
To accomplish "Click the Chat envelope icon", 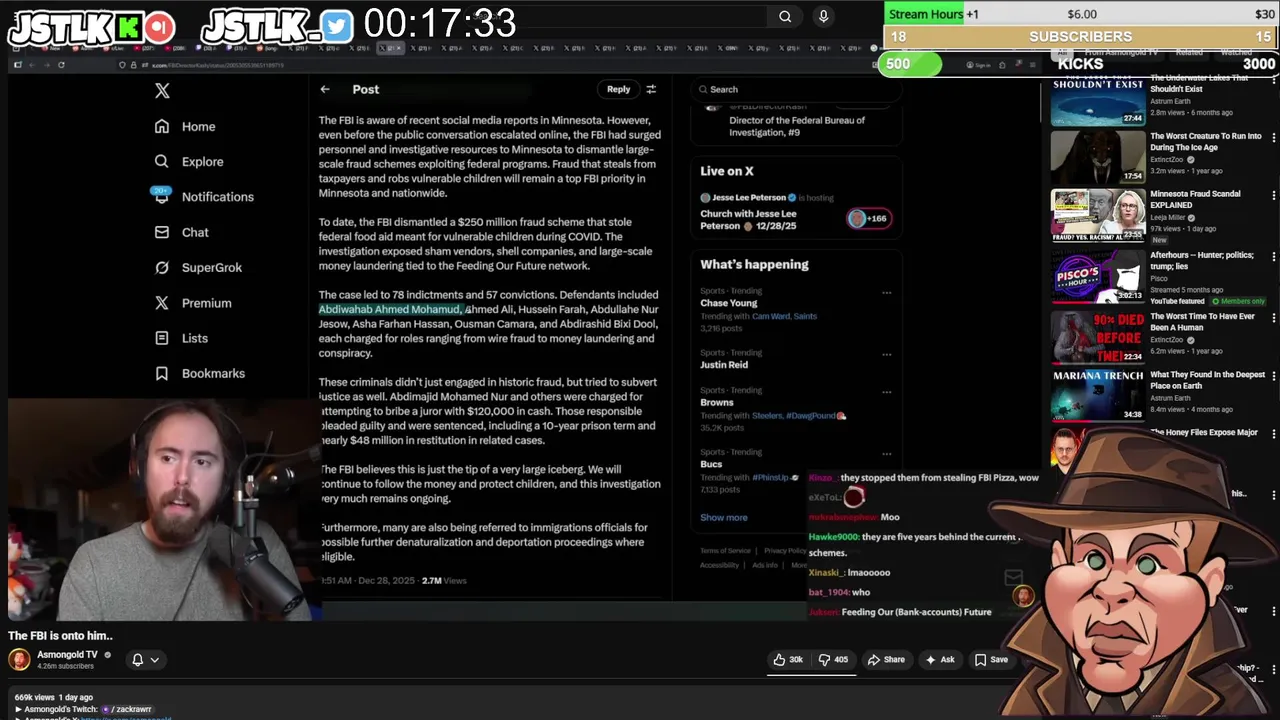I will point(162,232).
